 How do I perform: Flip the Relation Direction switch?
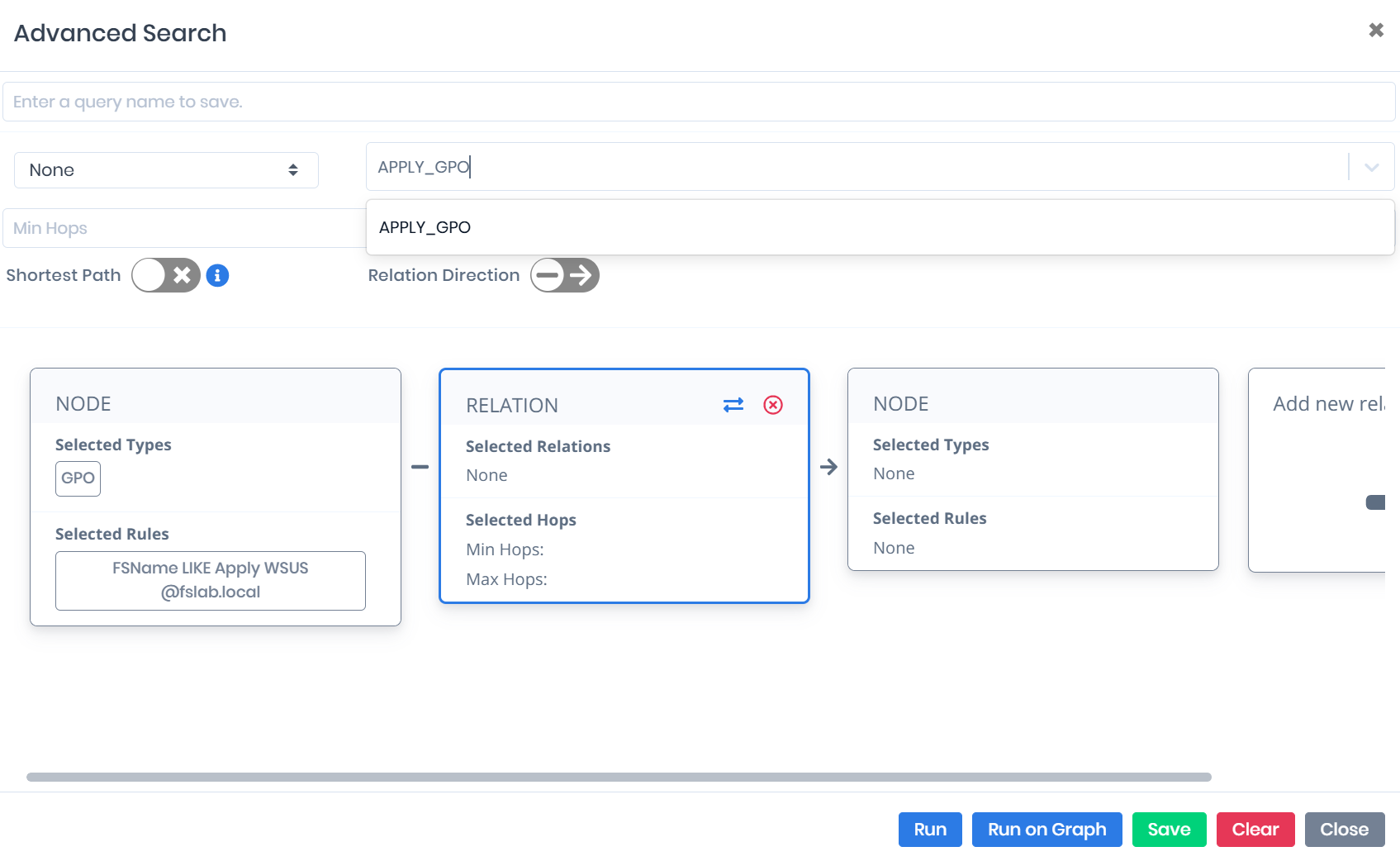[565, 275]
